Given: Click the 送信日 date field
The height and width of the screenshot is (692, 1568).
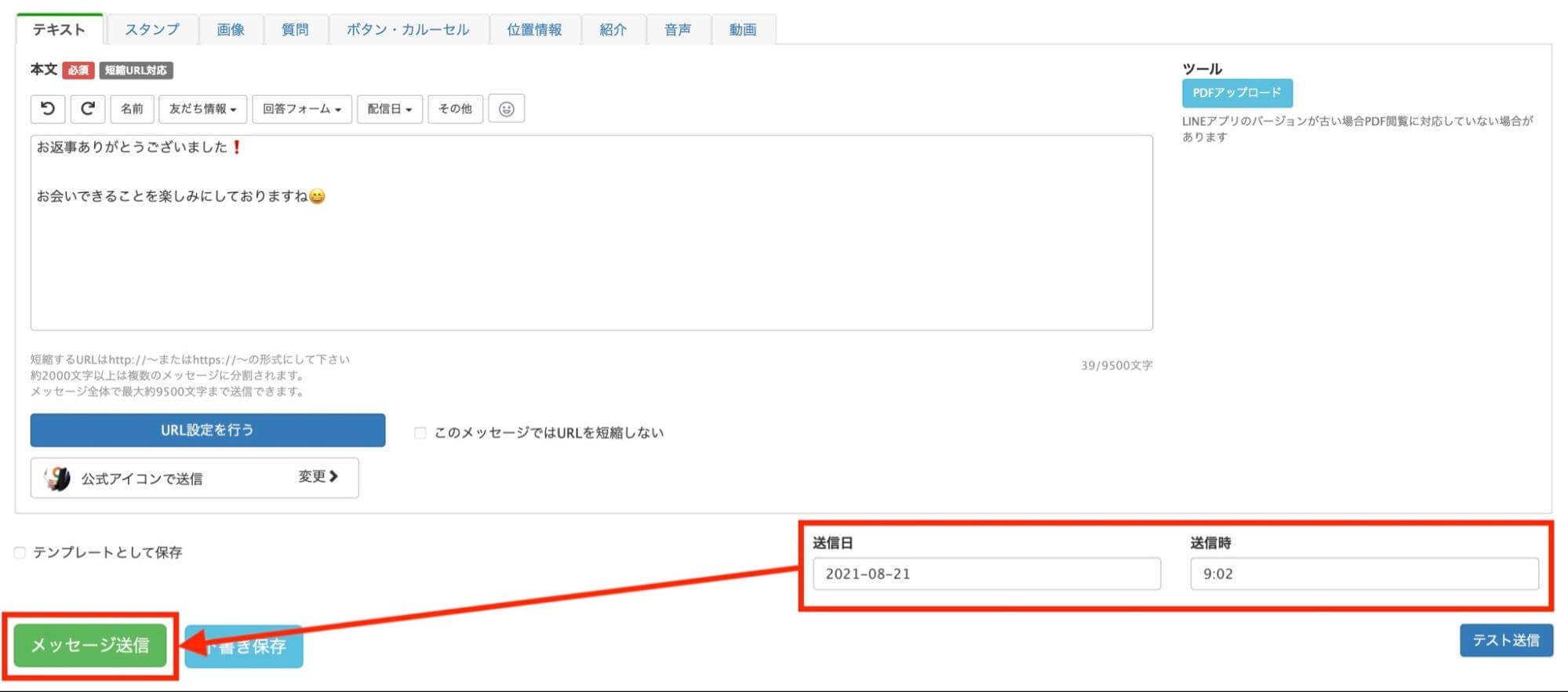Looking at the screenshot, I should pyautogui.click(x=986, y=574).
